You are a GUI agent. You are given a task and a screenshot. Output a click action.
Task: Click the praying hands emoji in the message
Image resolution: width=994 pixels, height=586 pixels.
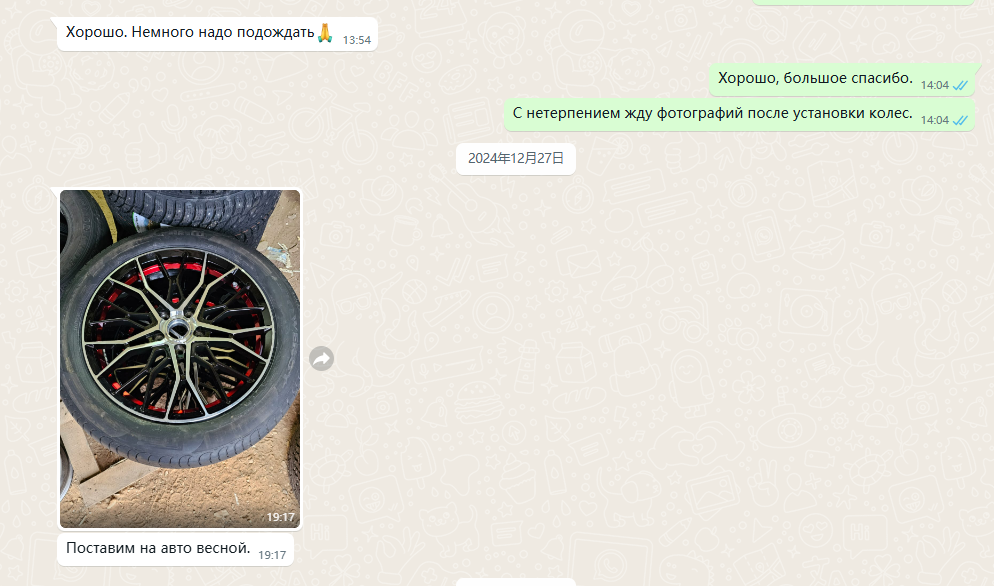(325, 32)
